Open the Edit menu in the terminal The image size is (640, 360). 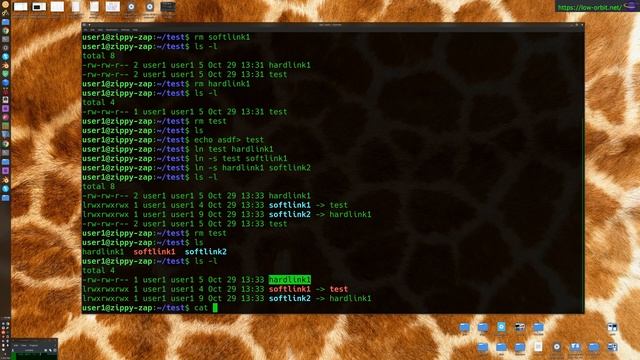tap(93, 30)
